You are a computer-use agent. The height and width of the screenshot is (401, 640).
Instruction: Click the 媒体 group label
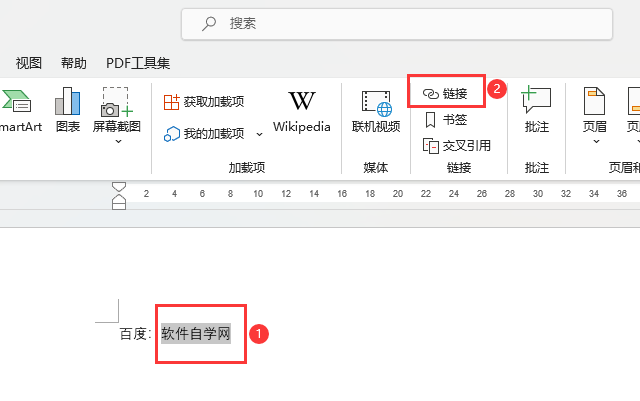(376, 167)
